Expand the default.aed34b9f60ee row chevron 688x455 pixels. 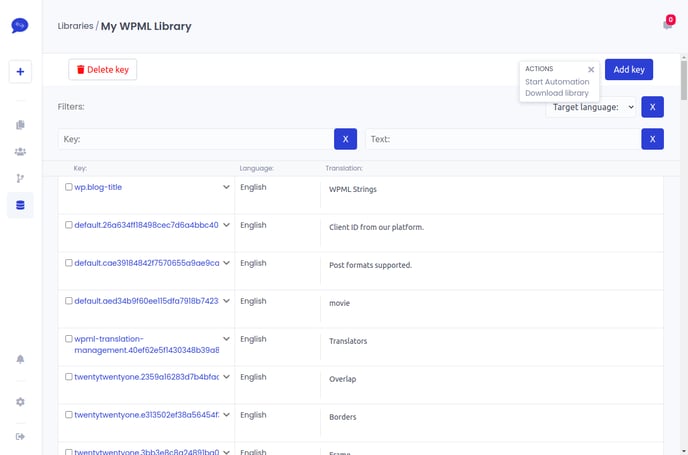pos(226,301)
